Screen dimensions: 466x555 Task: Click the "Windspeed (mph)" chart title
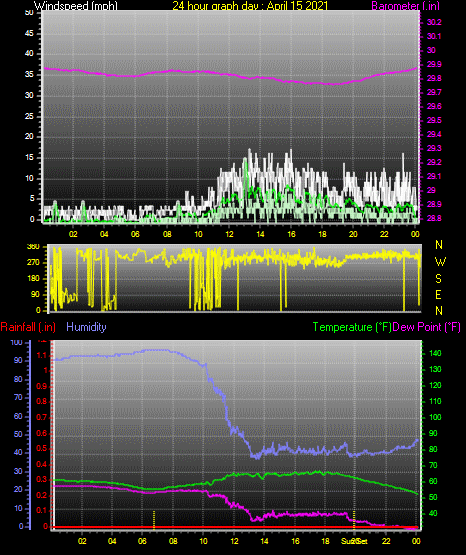(76, 6)
